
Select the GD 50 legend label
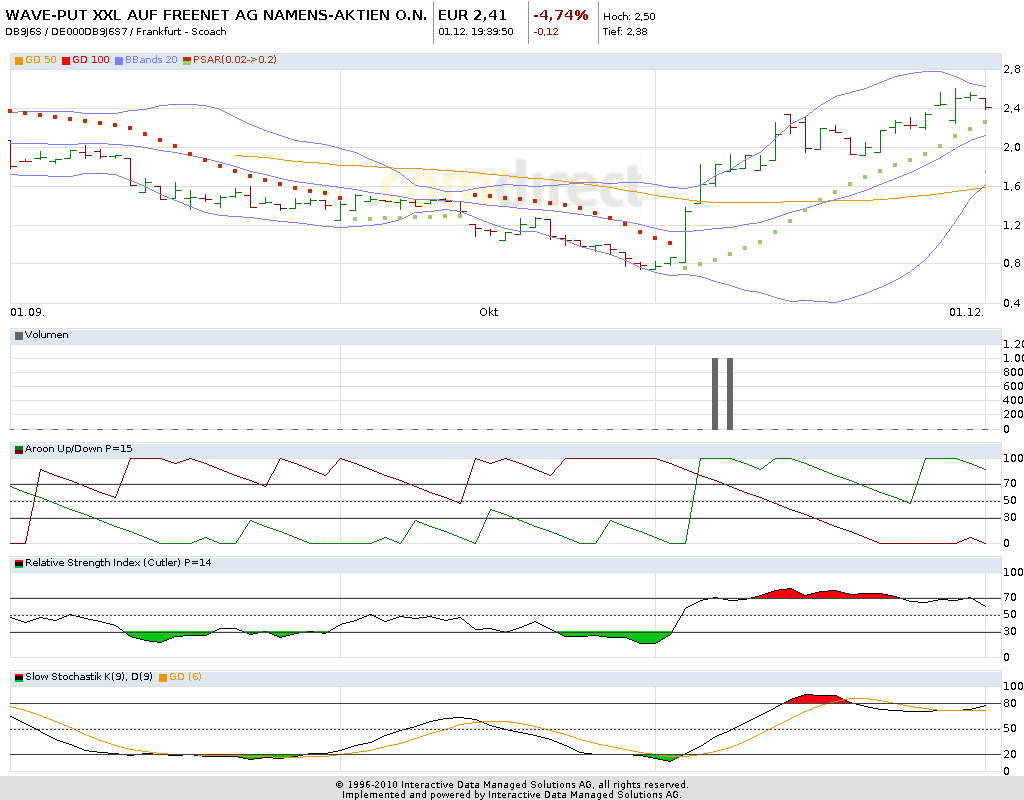pyautogui.click(x=41, y=60)
